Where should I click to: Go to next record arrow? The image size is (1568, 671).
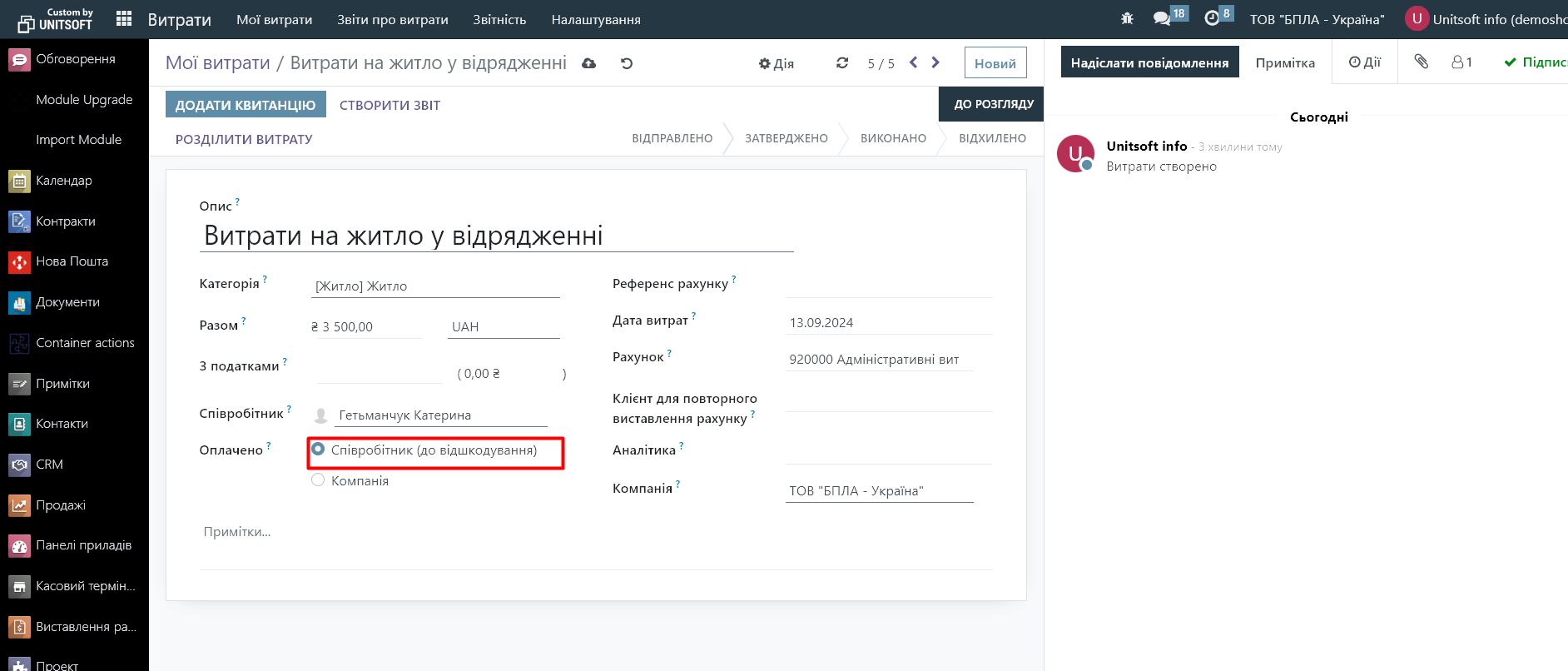pyautogui.click(x=935, y=62)
